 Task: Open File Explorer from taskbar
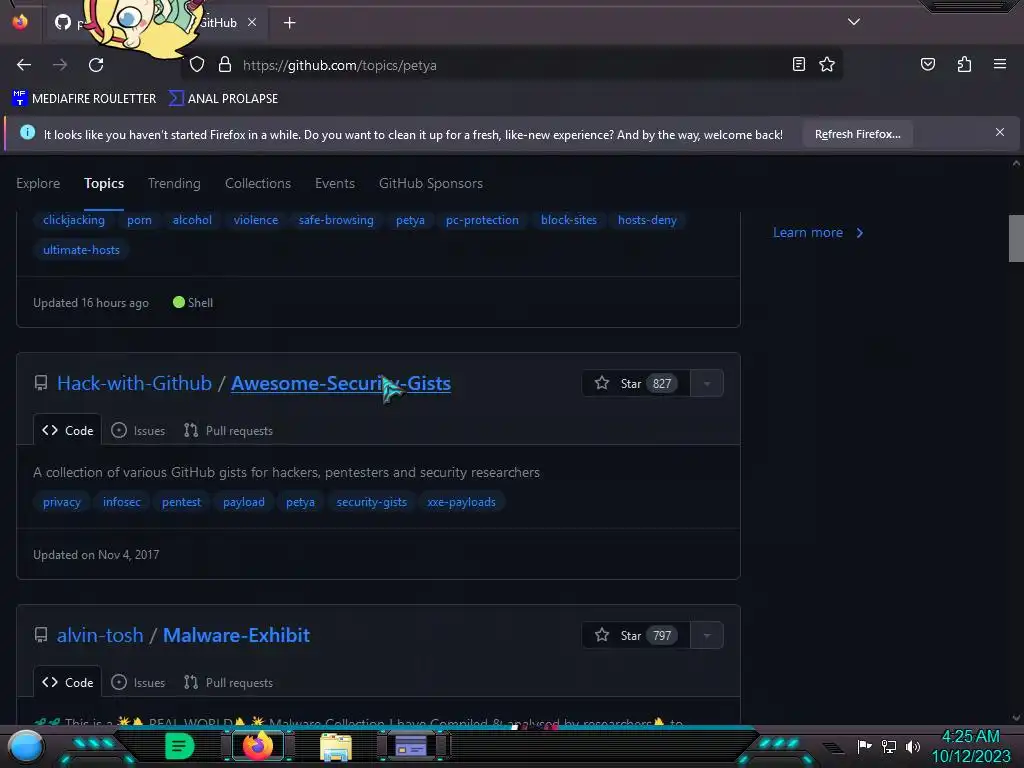tap(336, 746)
